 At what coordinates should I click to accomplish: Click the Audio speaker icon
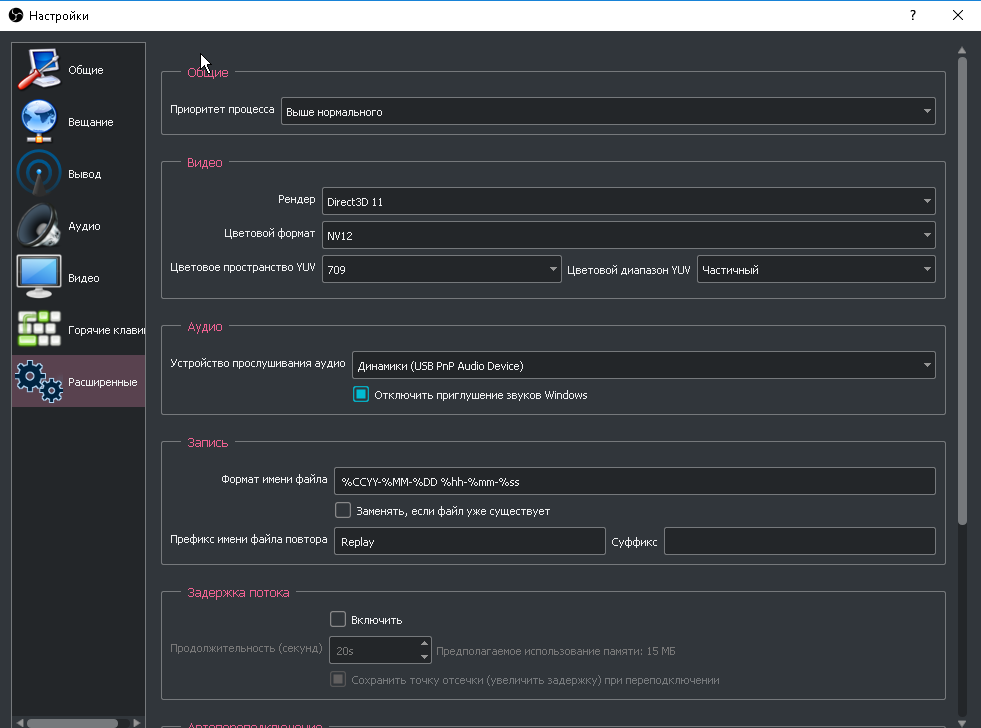tap(39, 225)
